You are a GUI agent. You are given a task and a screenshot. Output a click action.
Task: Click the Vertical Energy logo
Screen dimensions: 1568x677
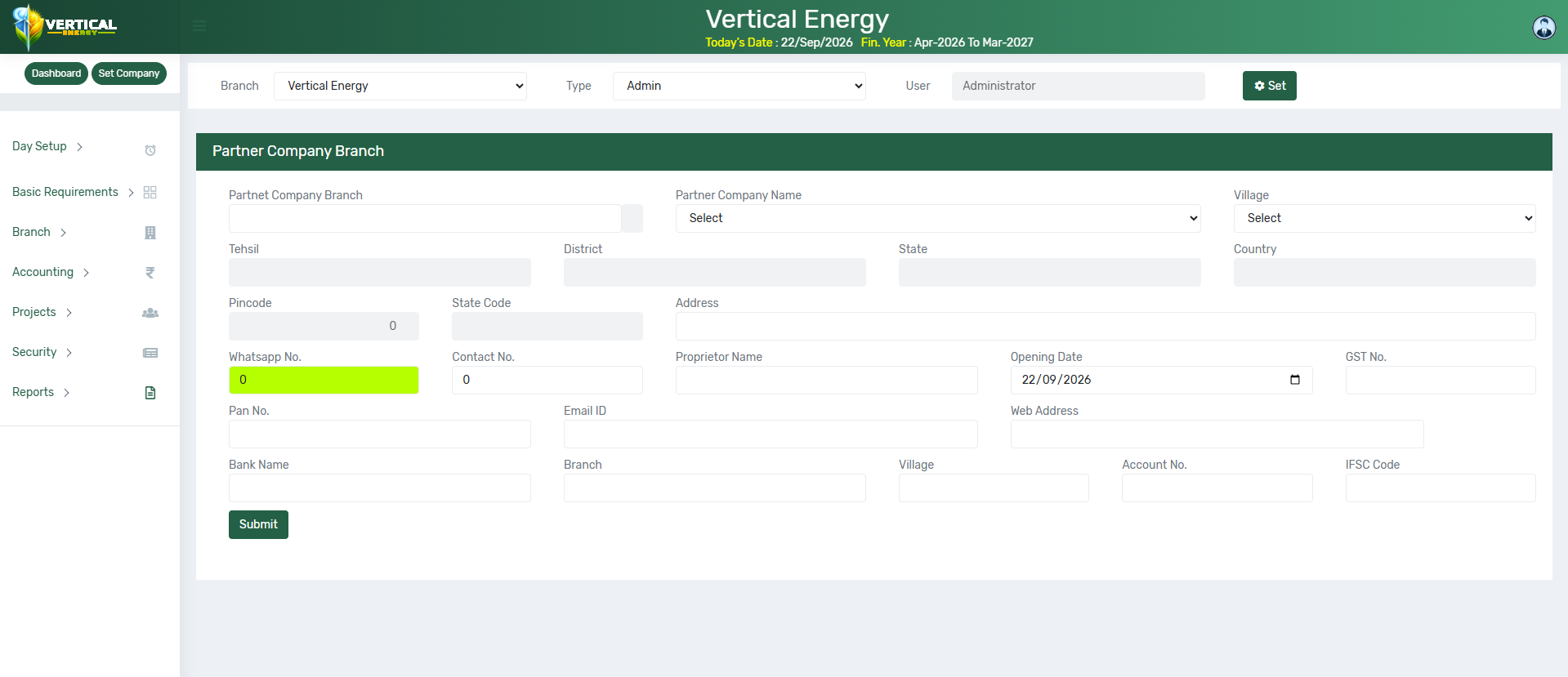[65, 27]
